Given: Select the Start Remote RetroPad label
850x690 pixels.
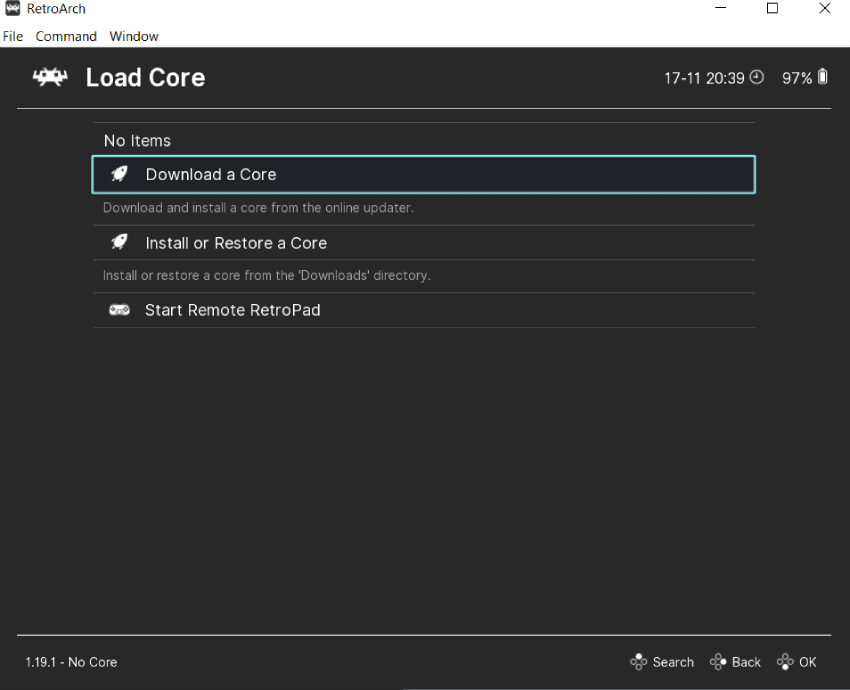Looking at the screenshot, I should [233, 310].
